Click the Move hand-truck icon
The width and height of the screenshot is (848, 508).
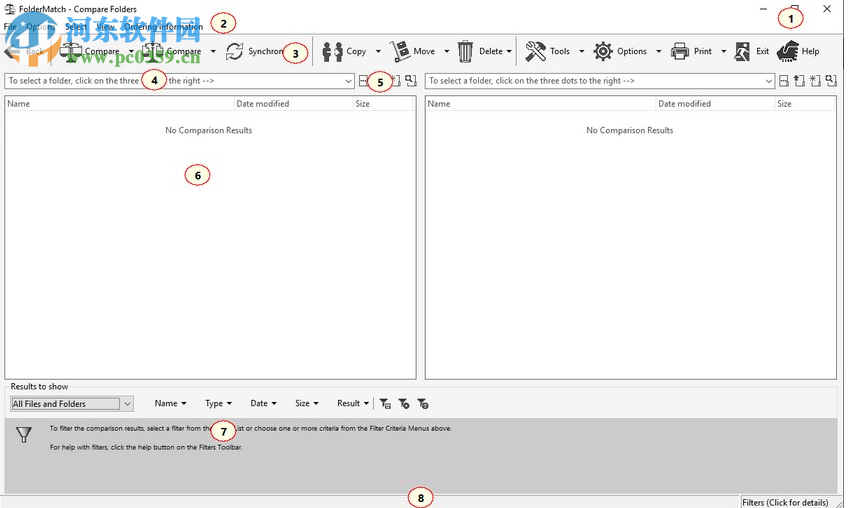tap(400, 51)
